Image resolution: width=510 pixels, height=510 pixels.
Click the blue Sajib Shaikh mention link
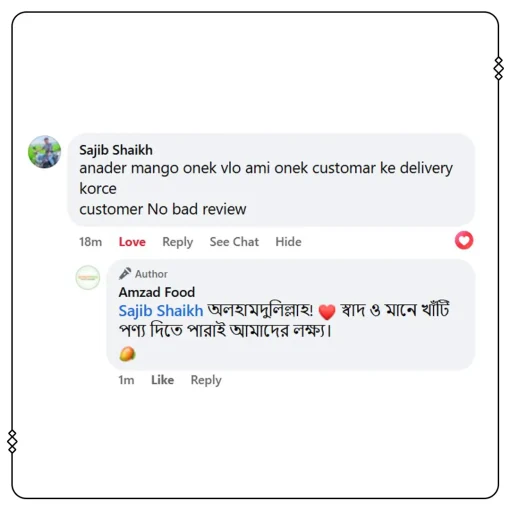click(161, 311)
